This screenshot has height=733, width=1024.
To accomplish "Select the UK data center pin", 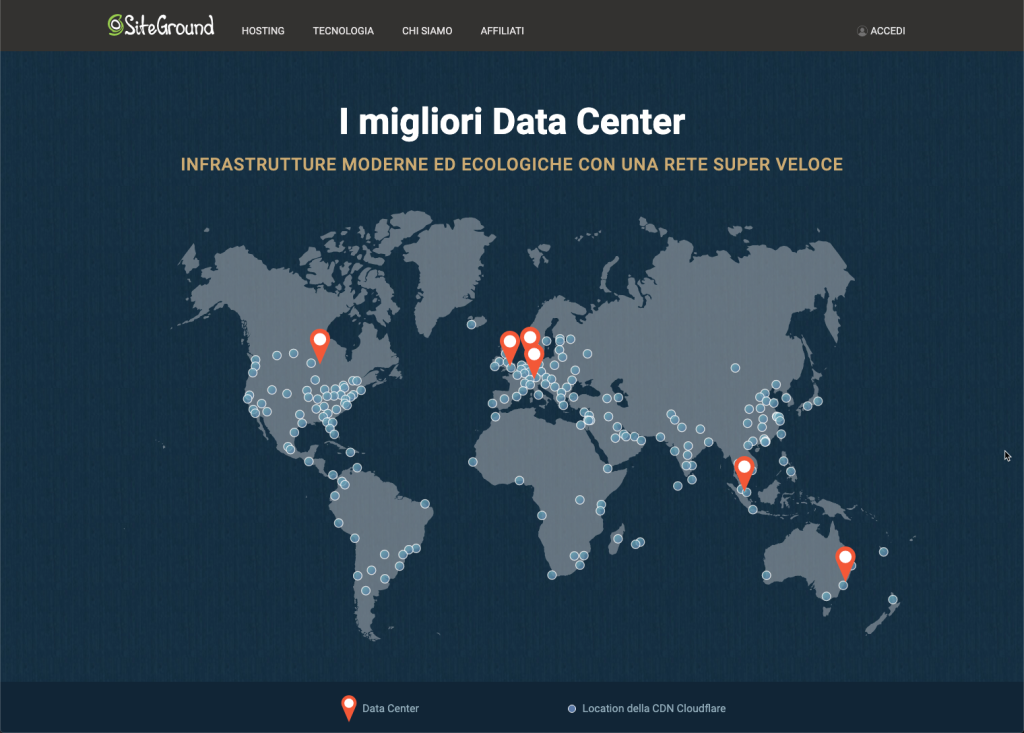I will [509, 347].
